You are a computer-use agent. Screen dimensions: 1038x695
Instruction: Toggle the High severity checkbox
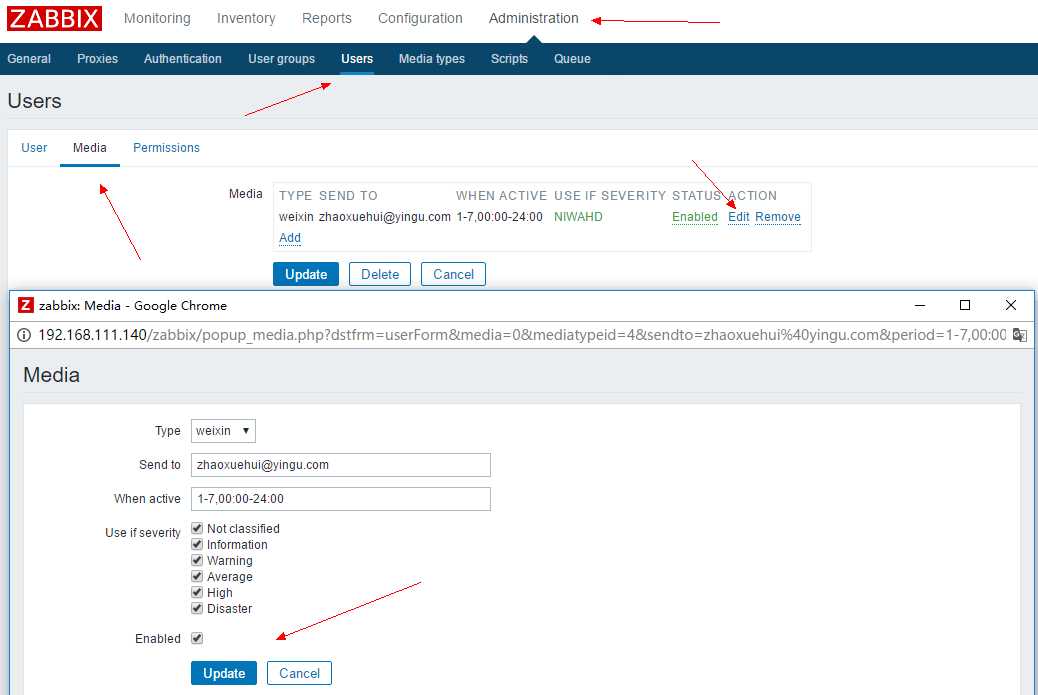[197, 592]
